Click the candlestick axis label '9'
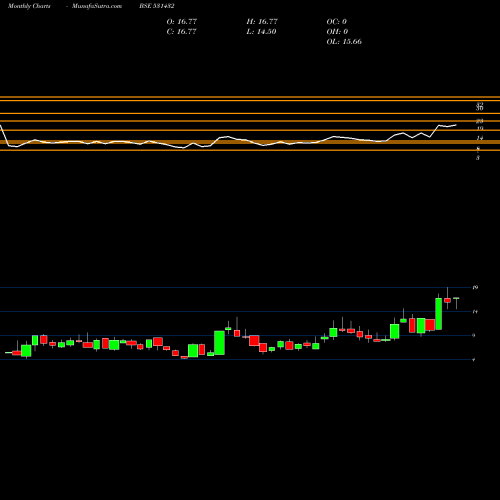Image resolution: width=500 pixels, height=500 pixels. pyautogui.click(x=474, y=335)
